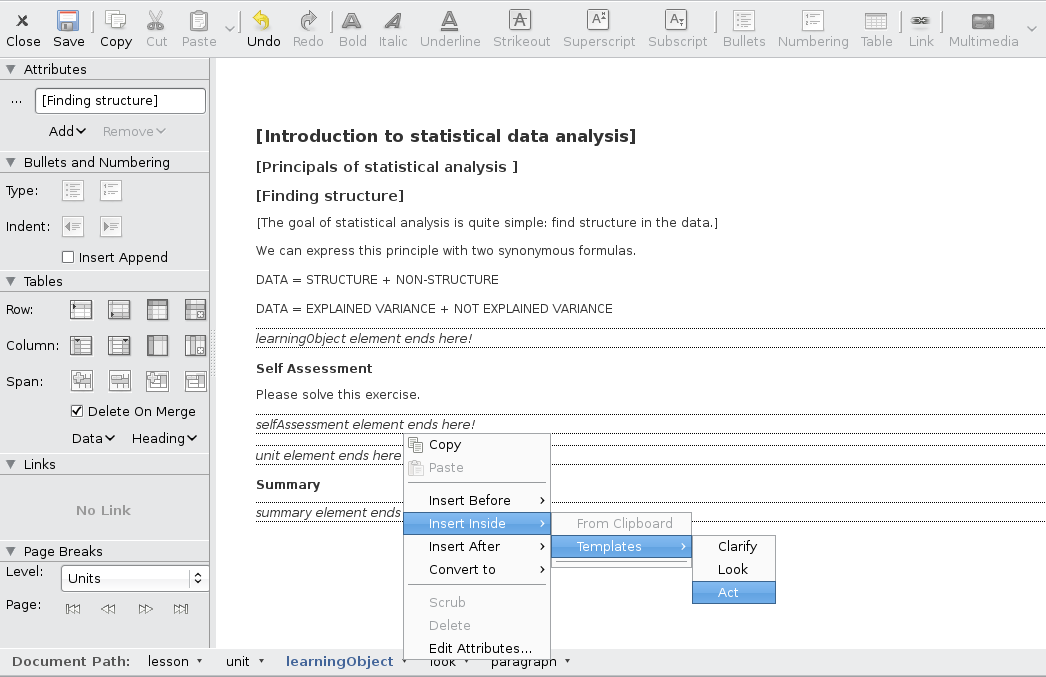Click the Copy toolbar icon
1046x677 pixels.
pyautogui.click(x=116, y=21)
